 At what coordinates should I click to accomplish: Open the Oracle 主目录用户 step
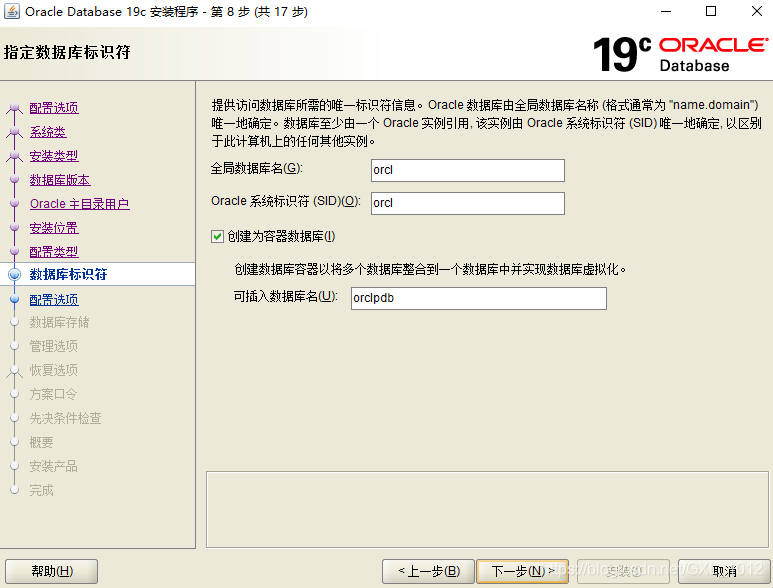click(x=79, y=204)
